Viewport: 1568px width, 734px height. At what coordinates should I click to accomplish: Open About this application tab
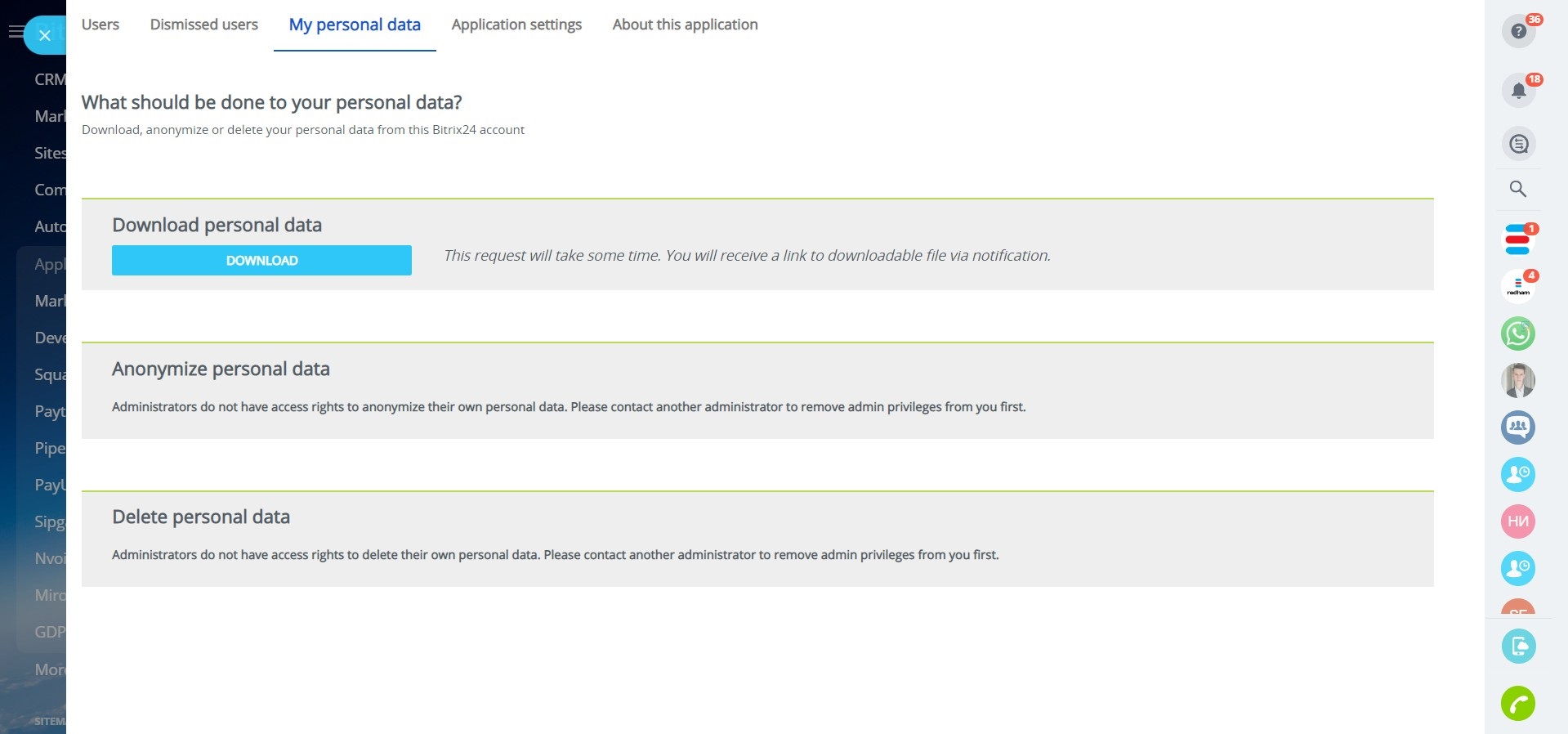pos(685,25)
